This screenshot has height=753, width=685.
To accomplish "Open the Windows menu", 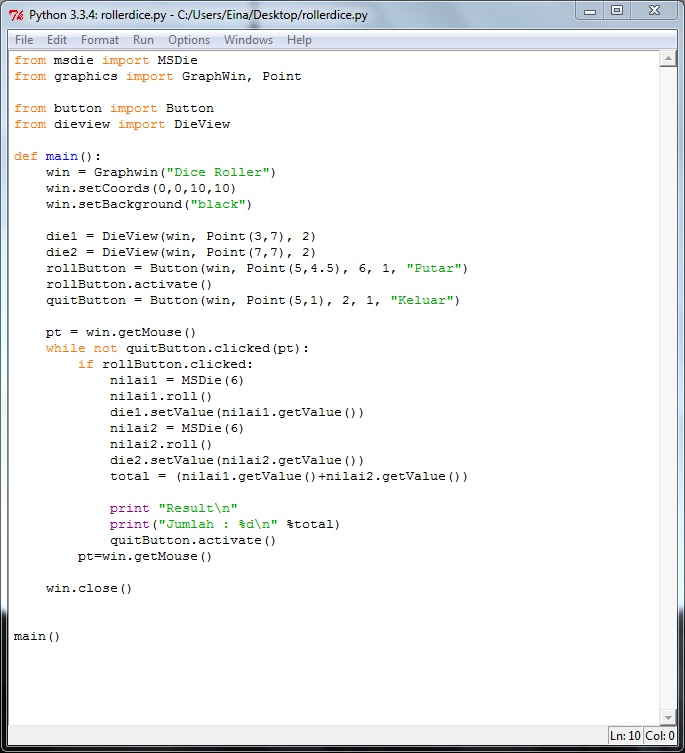I will click(248, 40).
